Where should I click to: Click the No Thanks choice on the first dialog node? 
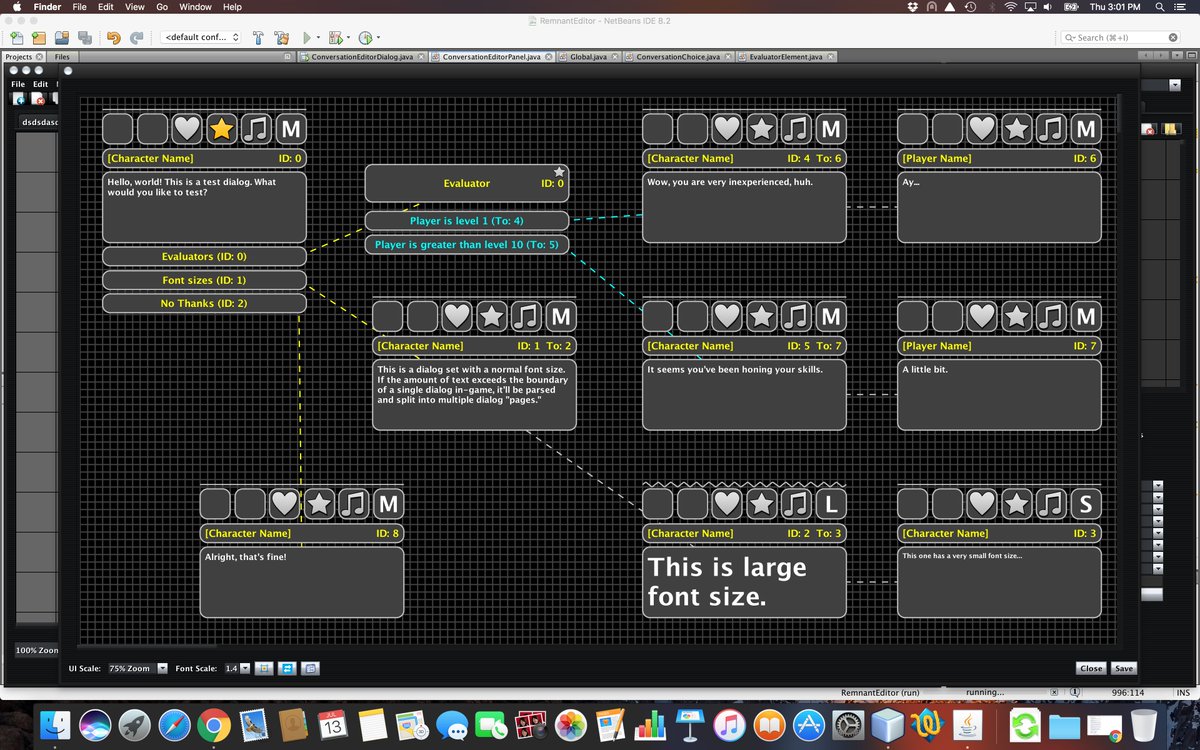click(x=204, y=303)
